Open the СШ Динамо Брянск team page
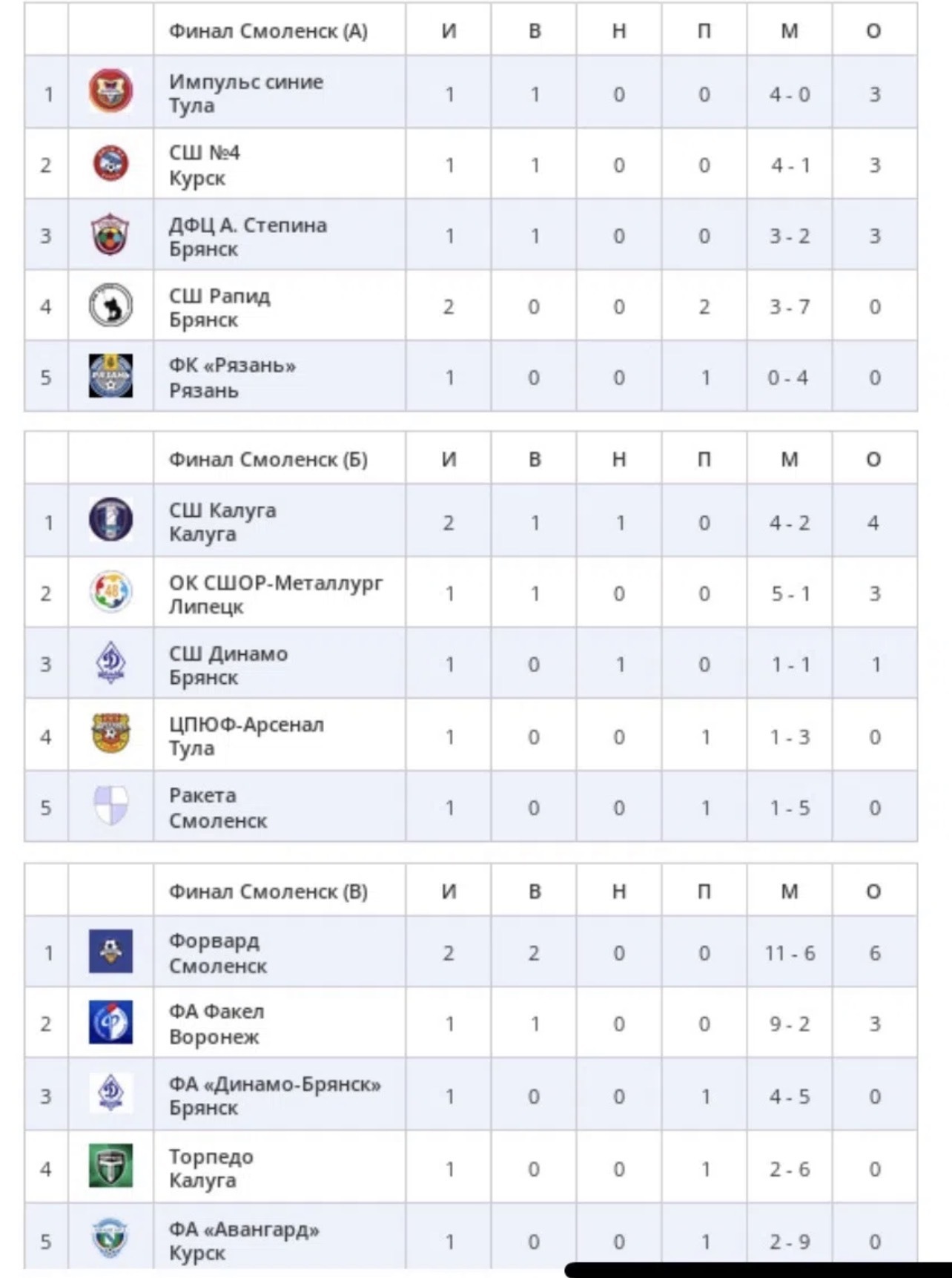Screen dimensions: 952x1278 pos(228,665)
